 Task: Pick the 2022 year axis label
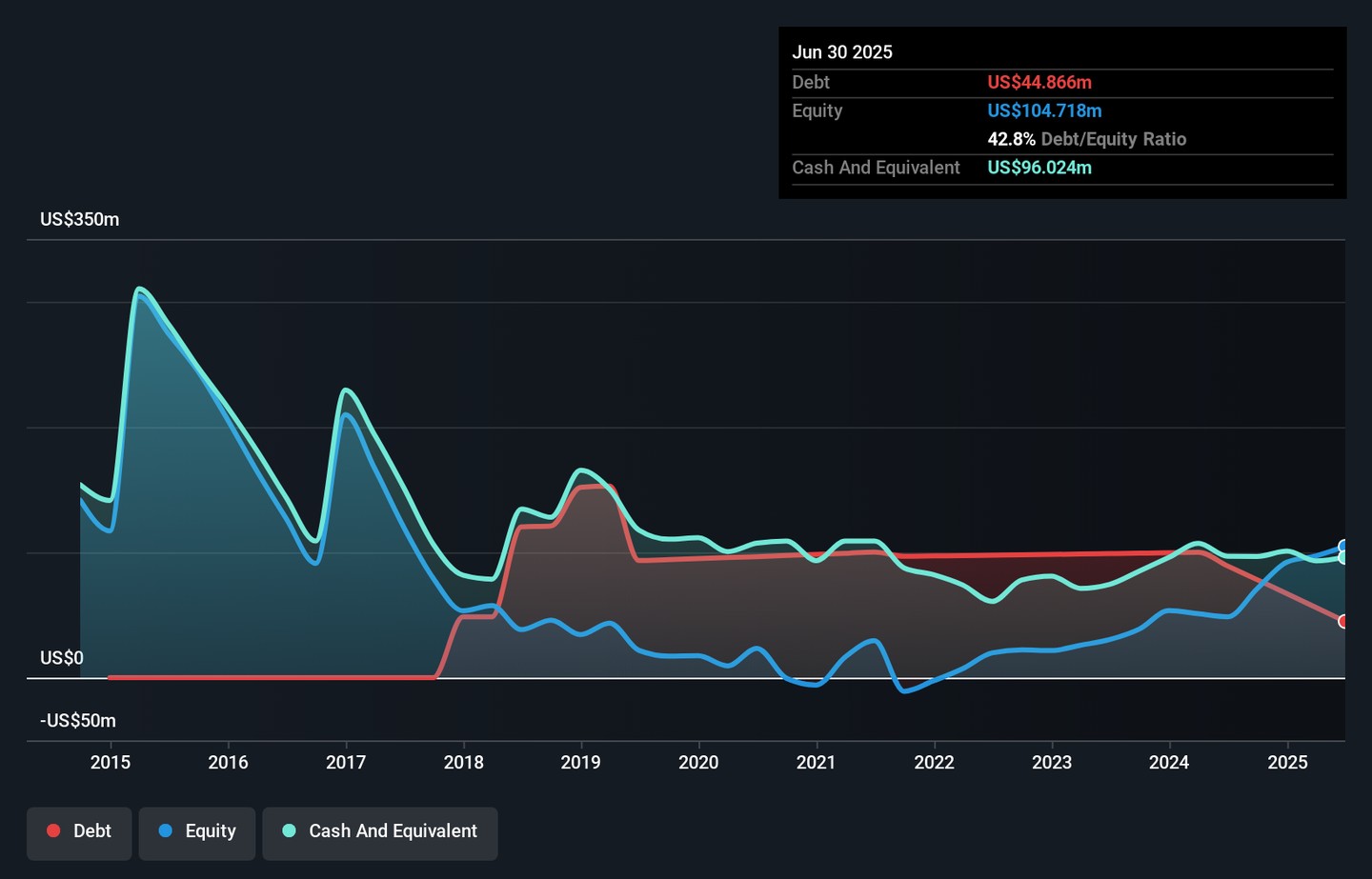pos(934,762)
